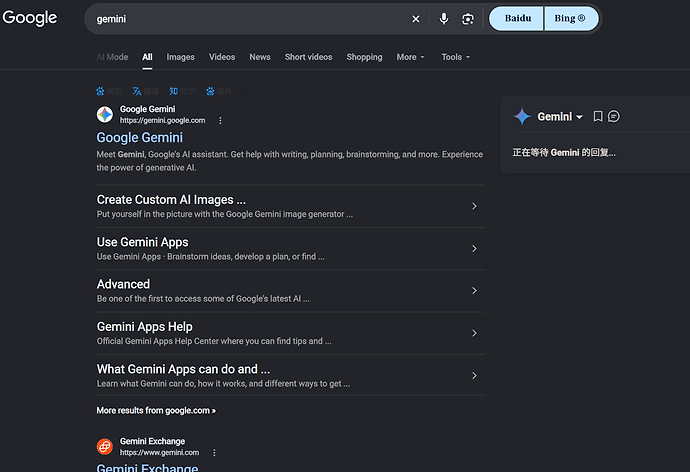The width and height of the screenshot is (690, 472).
Task: Click the chat bubble icon in Gemini panel
Action: click(x=613, y=116)
